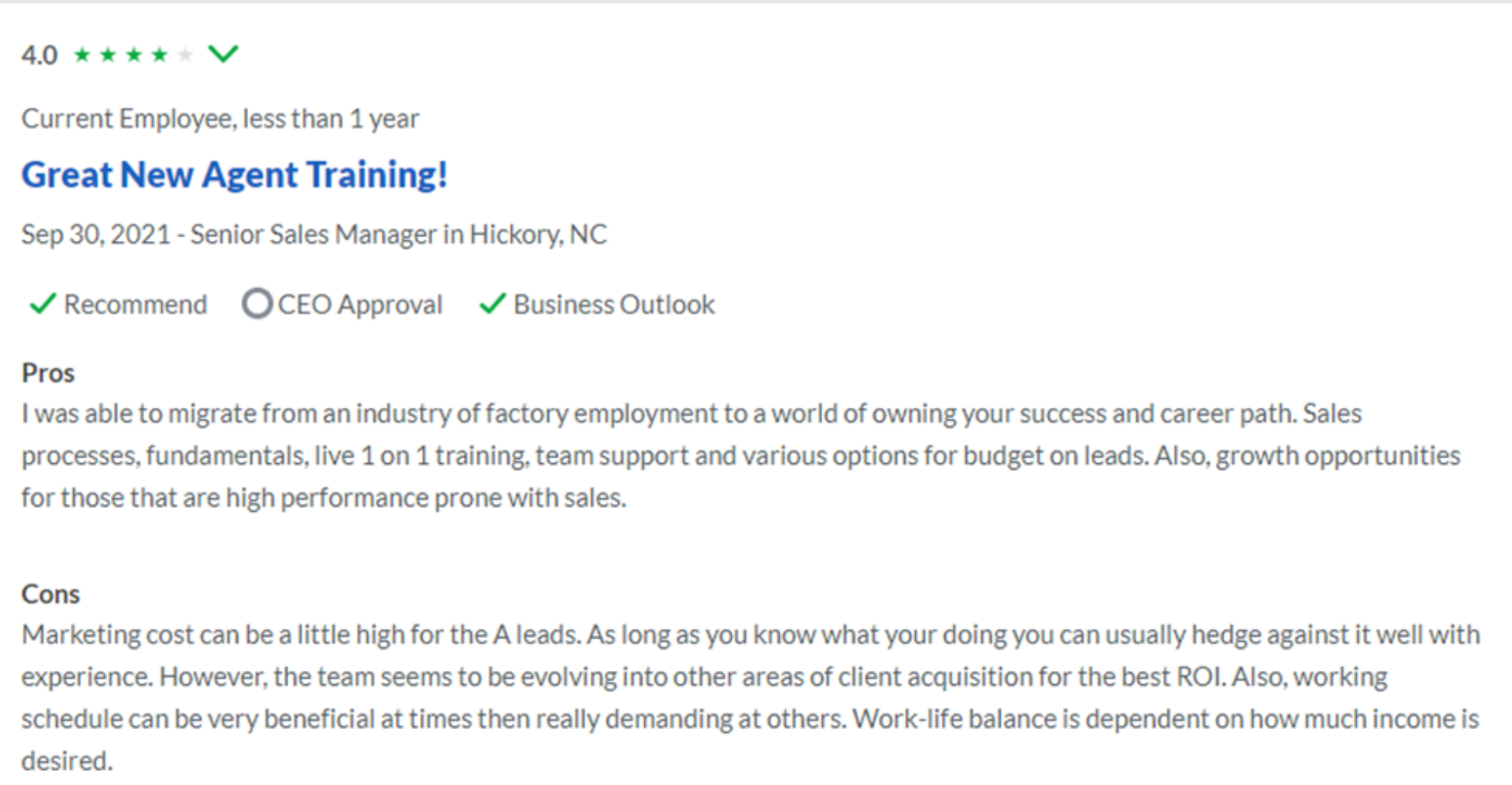Click the CEO Approval circle icon

257,303
